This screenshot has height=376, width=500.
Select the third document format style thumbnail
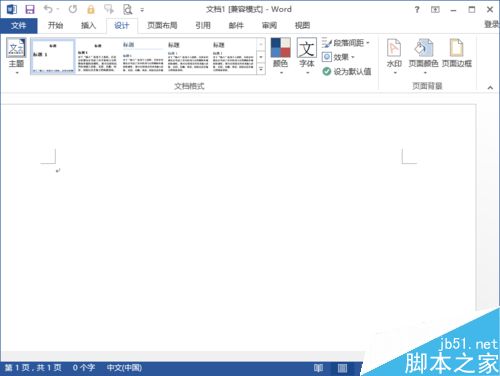point(143,56)
